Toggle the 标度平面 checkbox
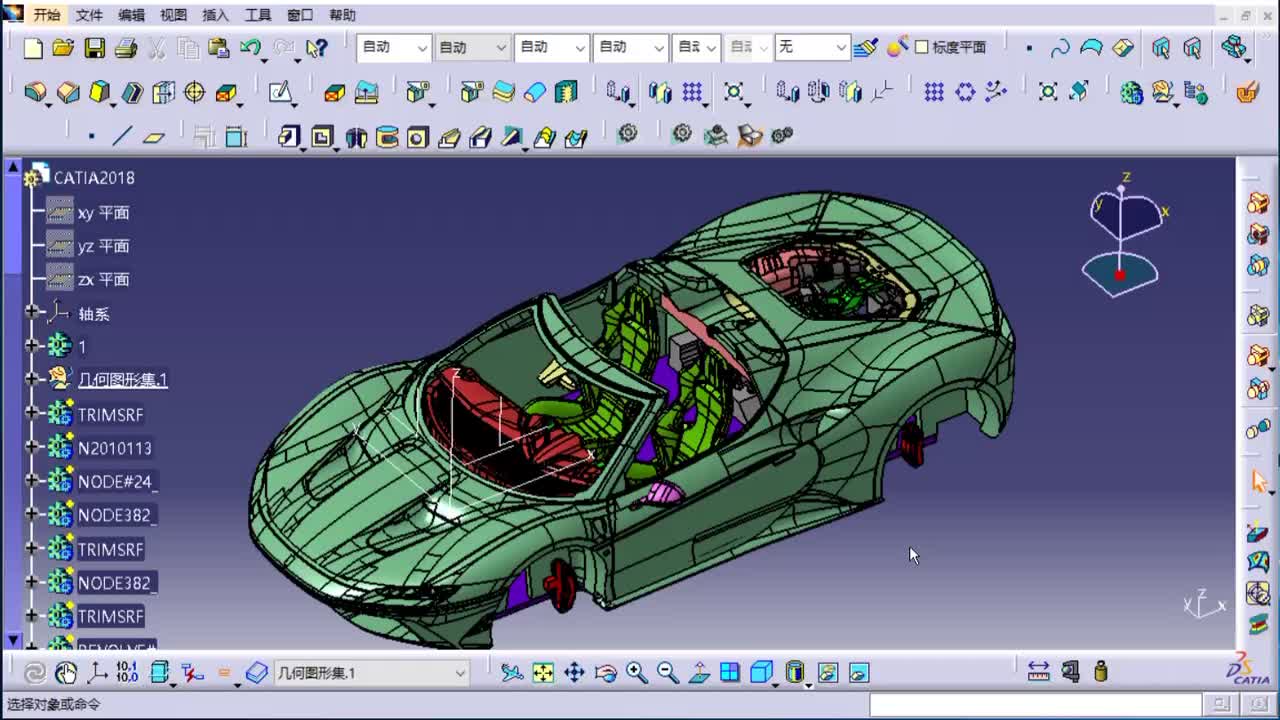 (x=921, y=47)
